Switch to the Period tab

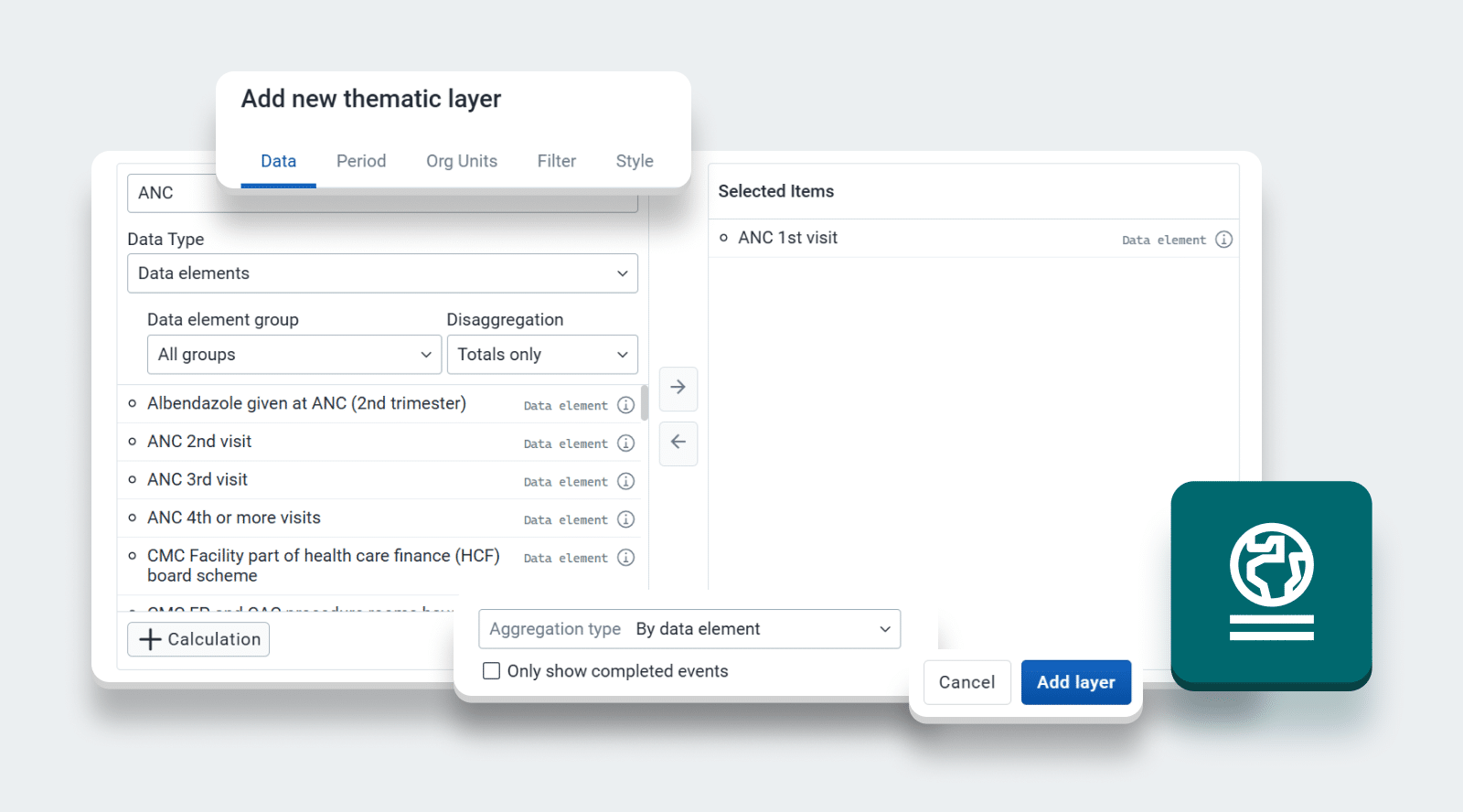coord(361,162)
